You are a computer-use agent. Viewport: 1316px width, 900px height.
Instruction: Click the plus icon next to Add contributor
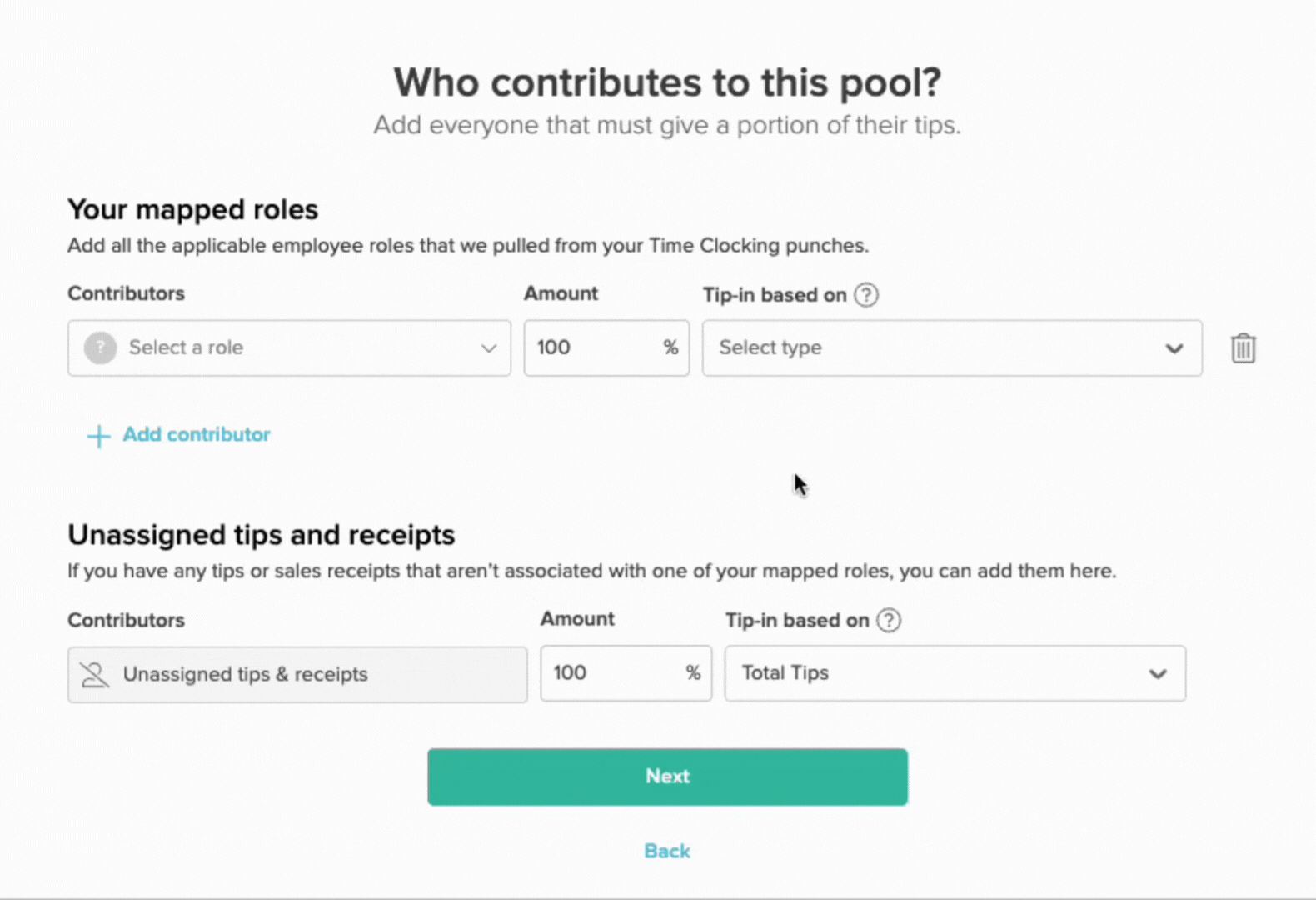97,435
